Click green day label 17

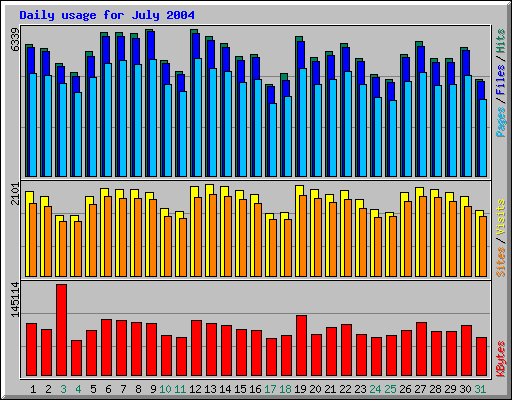[x=270, y=389]
